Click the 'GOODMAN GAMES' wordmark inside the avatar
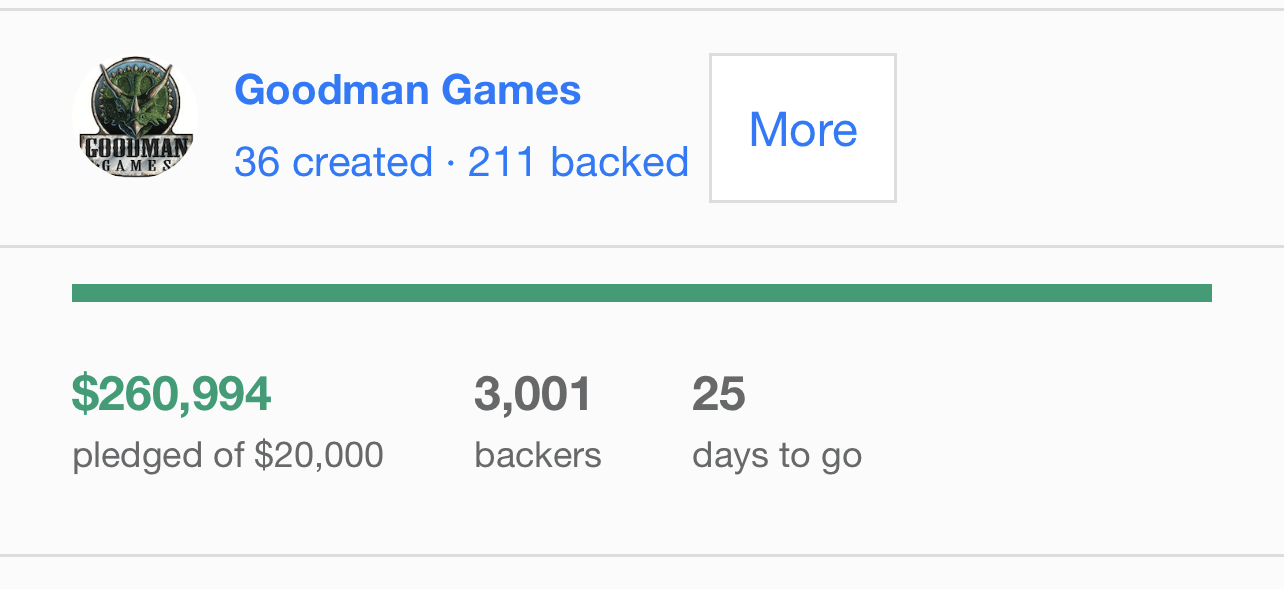 click(x=135, y=156)
